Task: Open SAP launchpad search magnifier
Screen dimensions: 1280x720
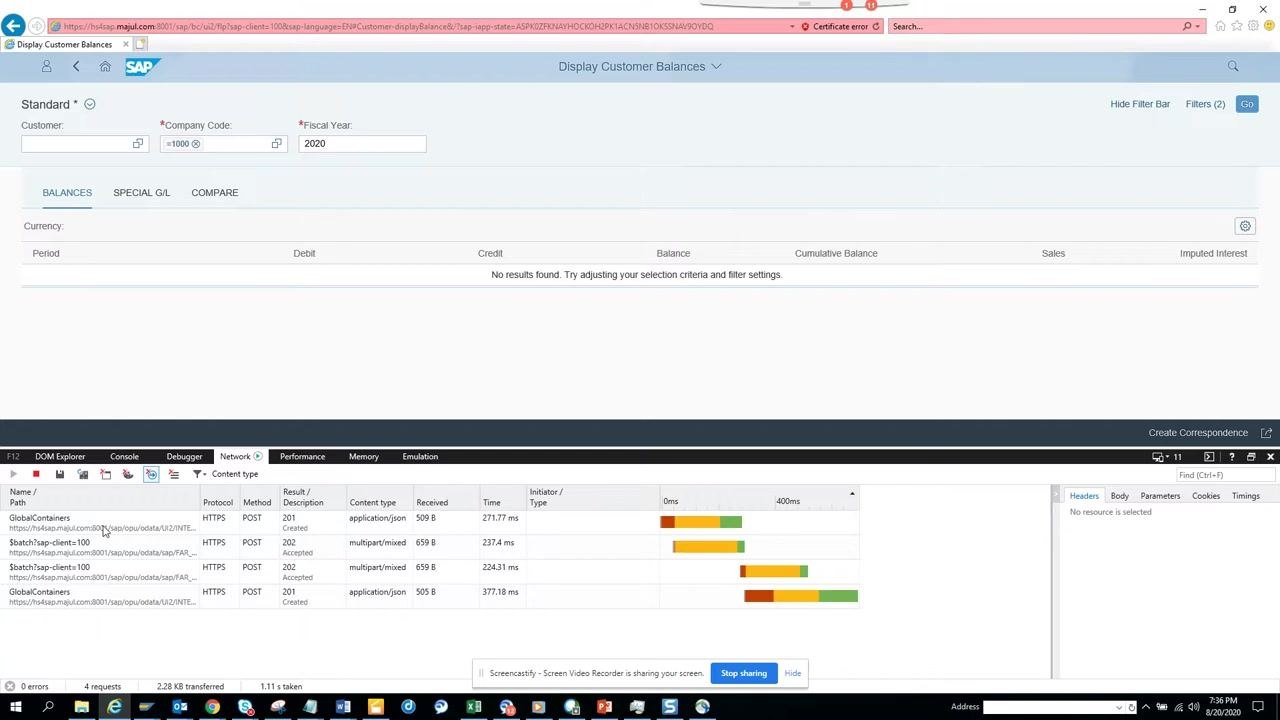Action: tap(1233, 66)
